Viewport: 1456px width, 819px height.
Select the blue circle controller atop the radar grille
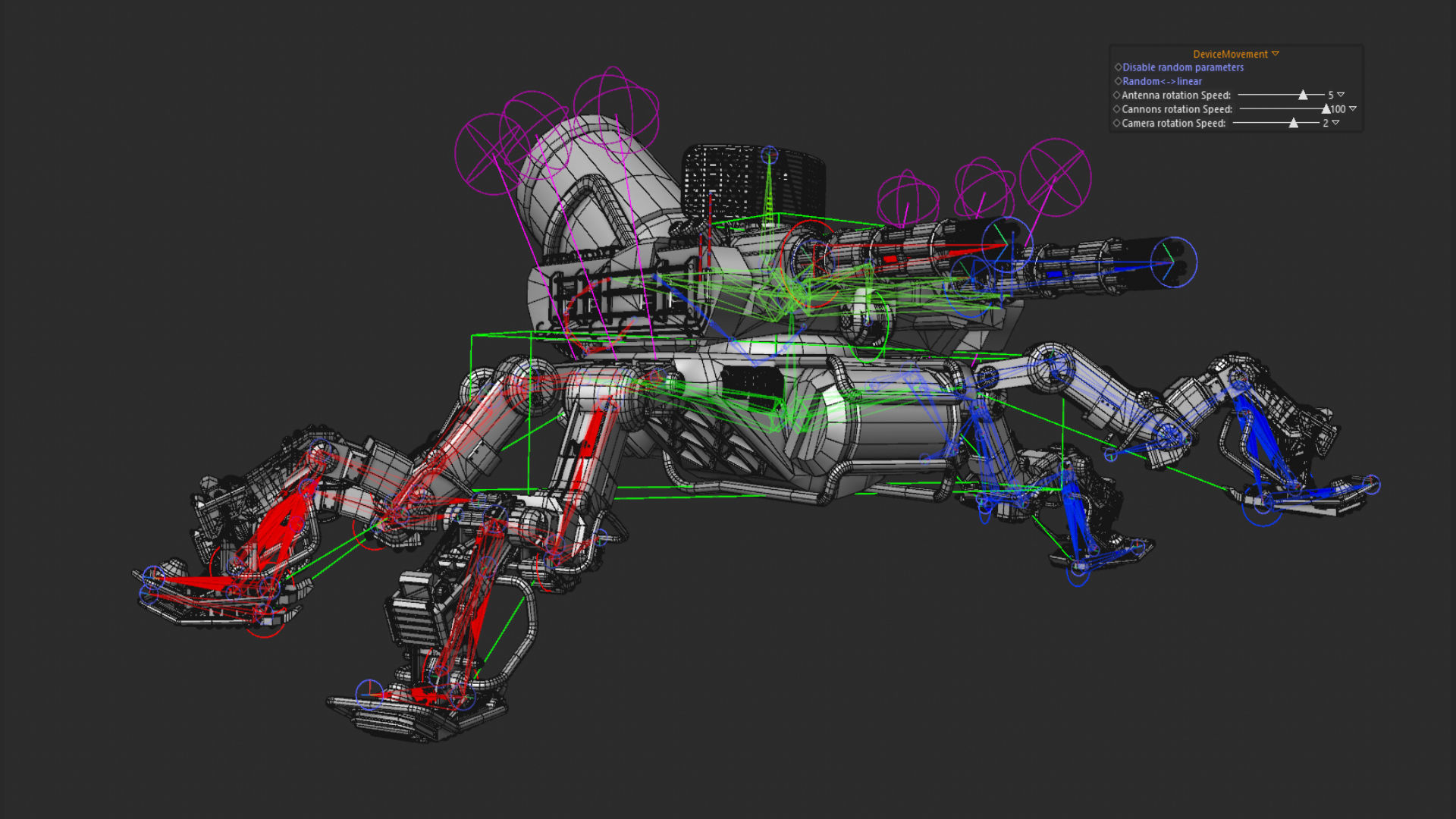pyautogui.click(x=770, y=156)
